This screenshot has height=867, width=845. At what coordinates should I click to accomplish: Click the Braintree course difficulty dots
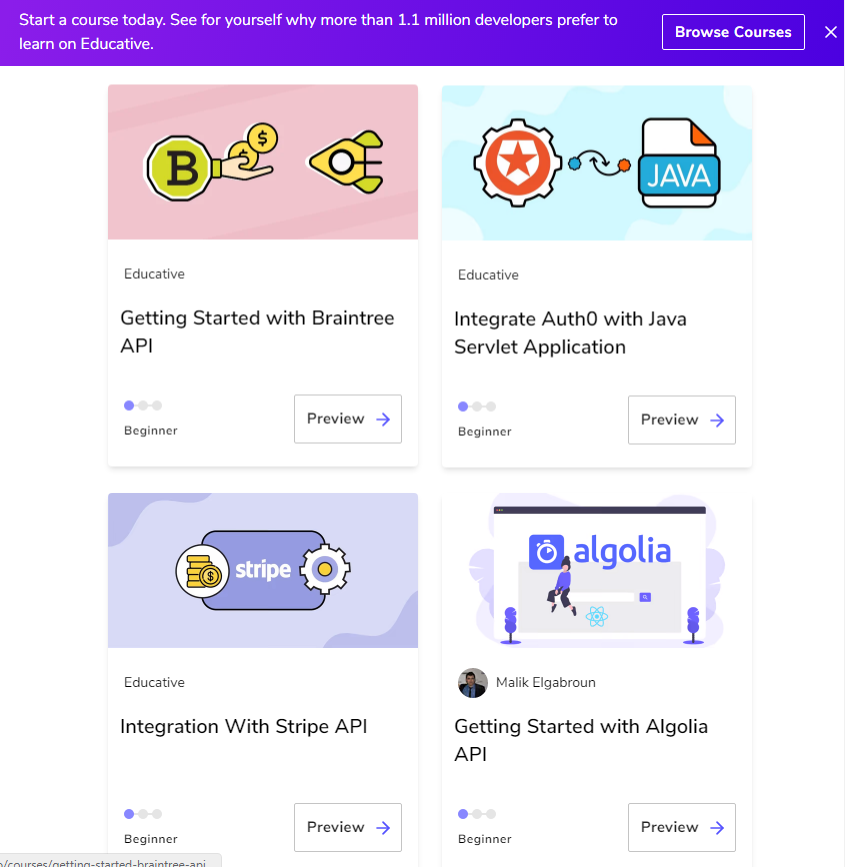[143, 405]
